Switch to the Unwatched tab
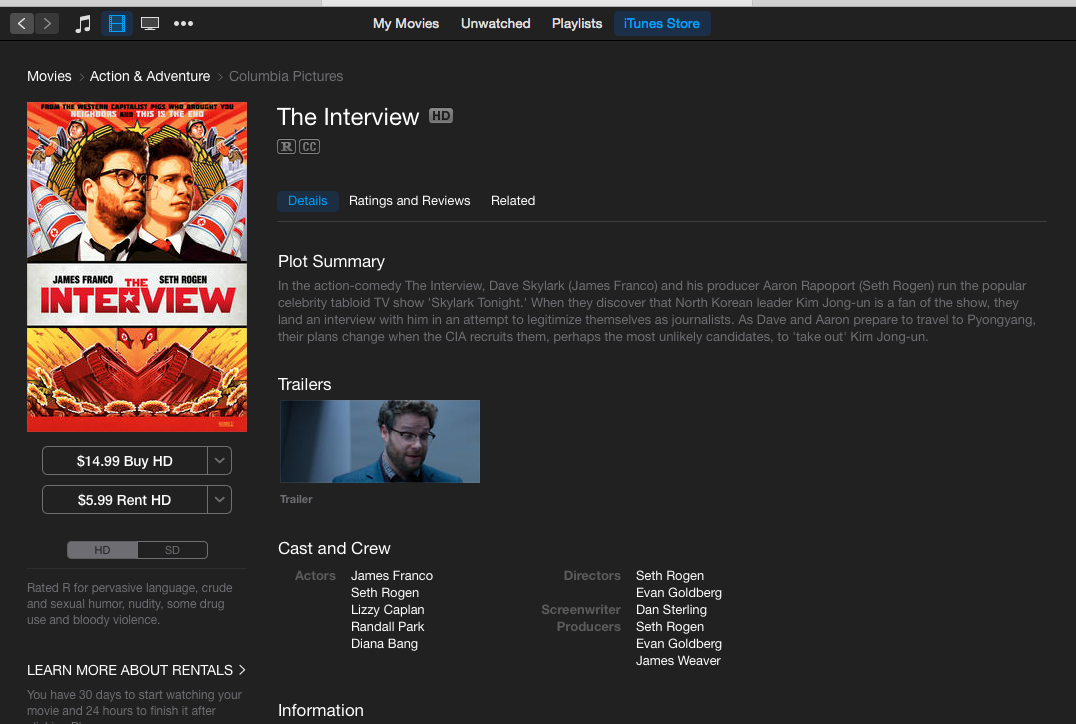Image resolution: width=1076 pixels, height=724 pixels. click(x=495, y=23)
